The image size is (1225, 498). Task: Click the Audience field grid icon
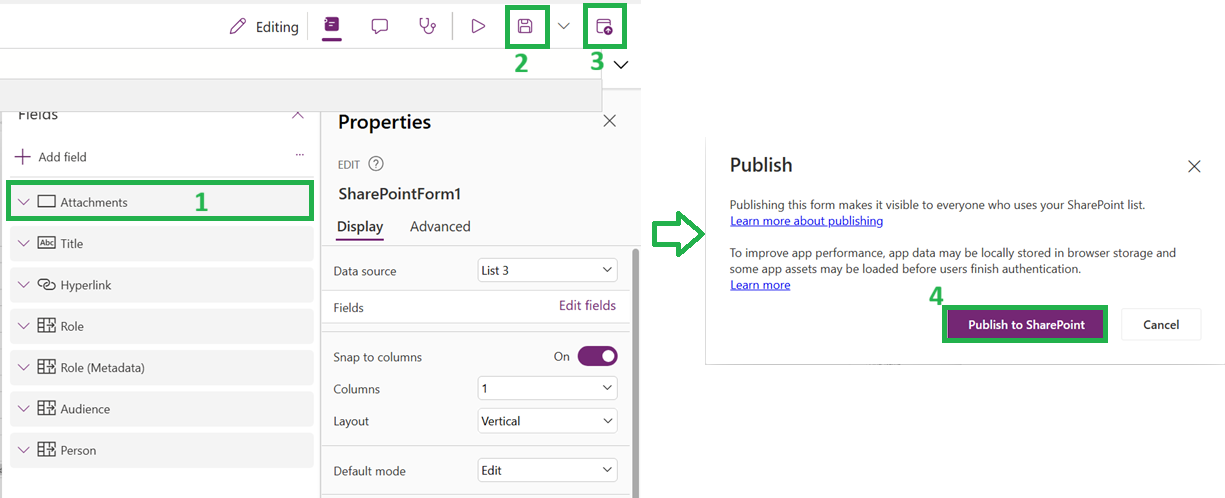pos(46,409)
